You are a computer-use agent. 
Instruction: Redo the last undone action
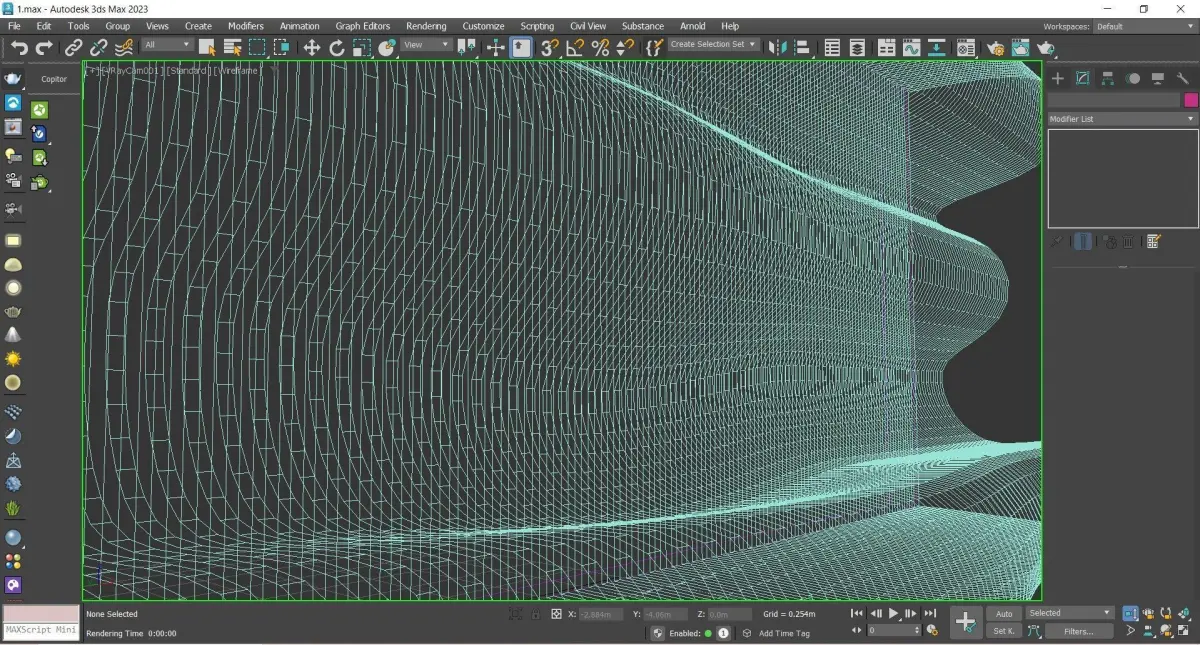[44, 47]
